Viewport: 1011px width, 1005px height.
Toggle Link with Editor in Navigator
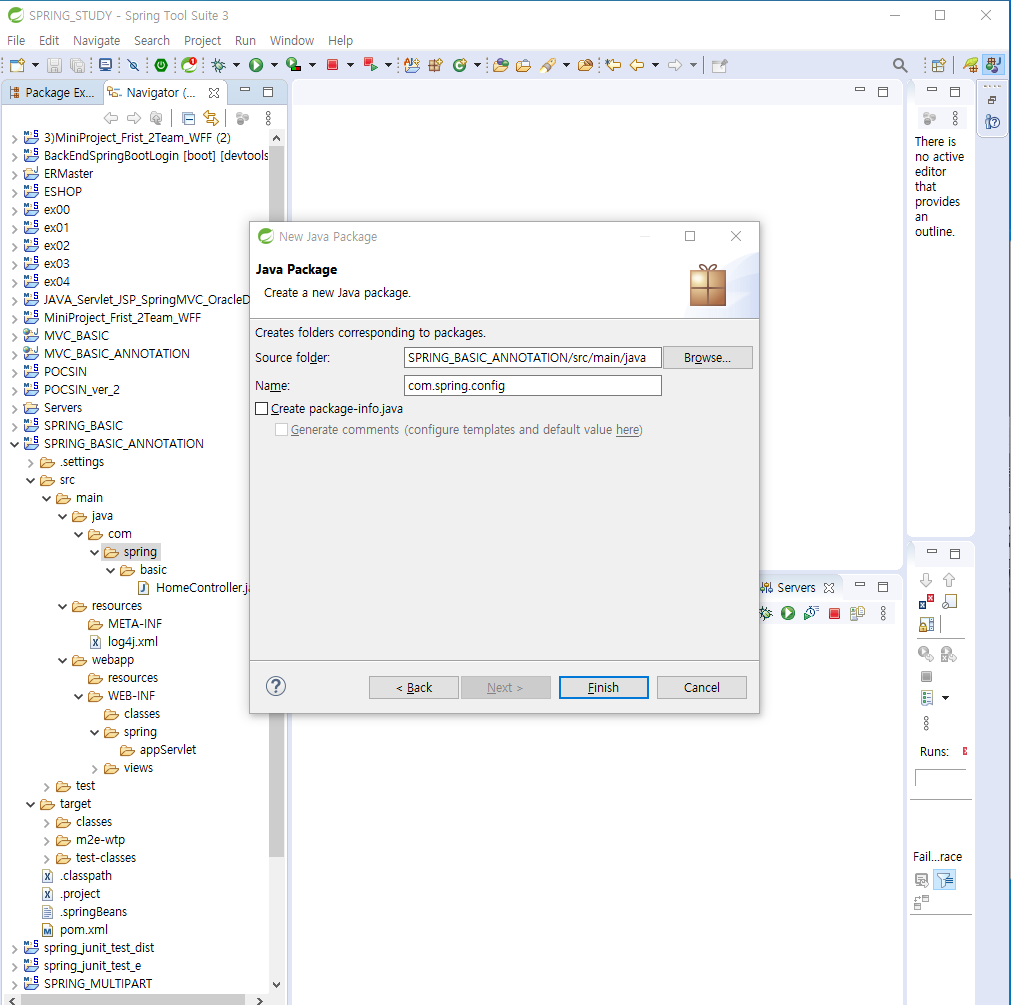[x=211, y=117]
